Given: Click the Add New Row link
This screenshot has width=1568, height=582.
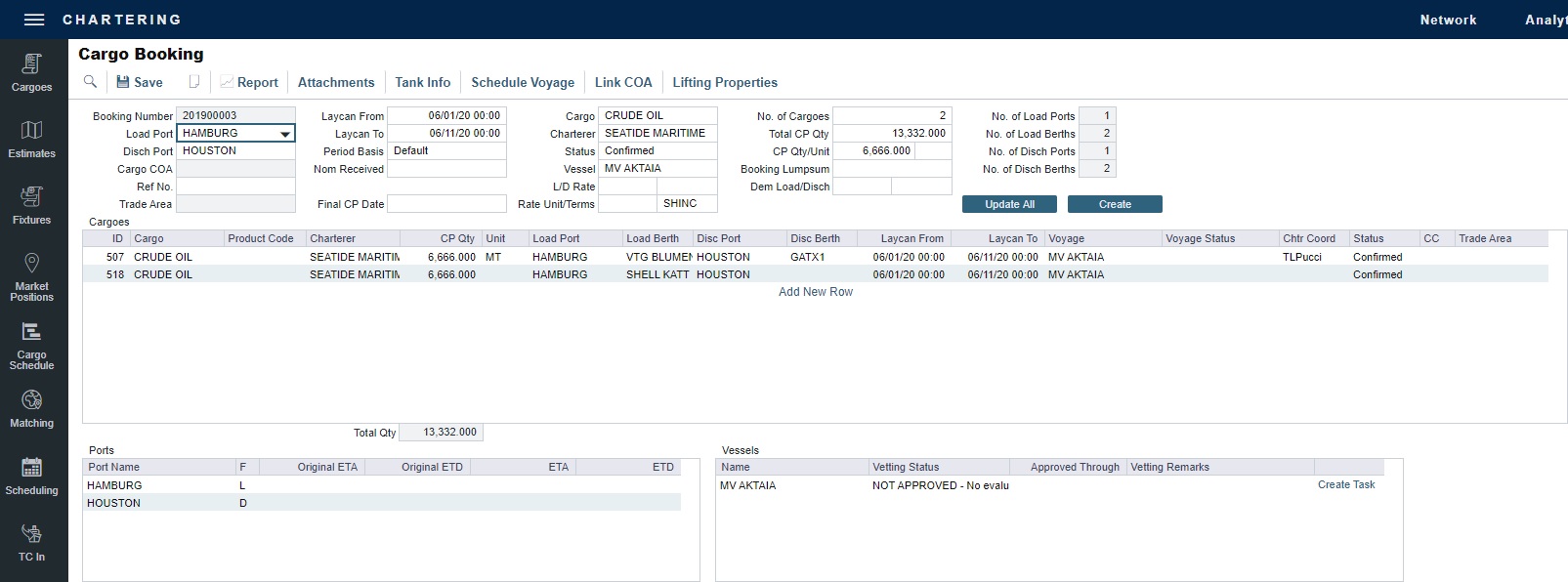Looking at the screenshot, I should (x=815, y=292).
